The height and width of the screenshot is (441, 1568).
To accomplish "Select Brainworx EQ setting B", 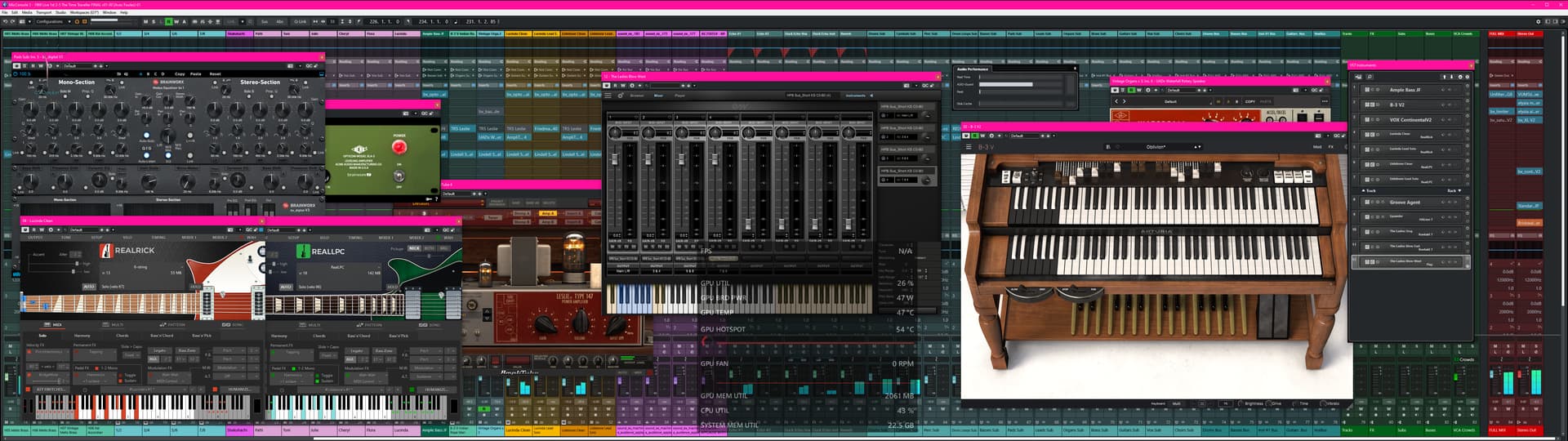I will pos(148,73).
